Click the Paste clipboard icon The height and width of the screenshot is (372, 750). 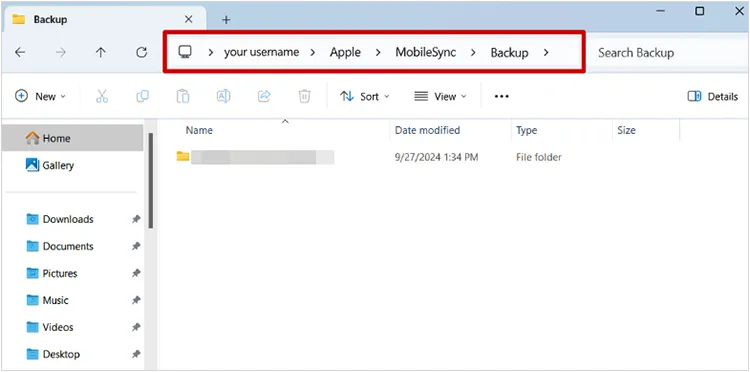pos(183,96)
